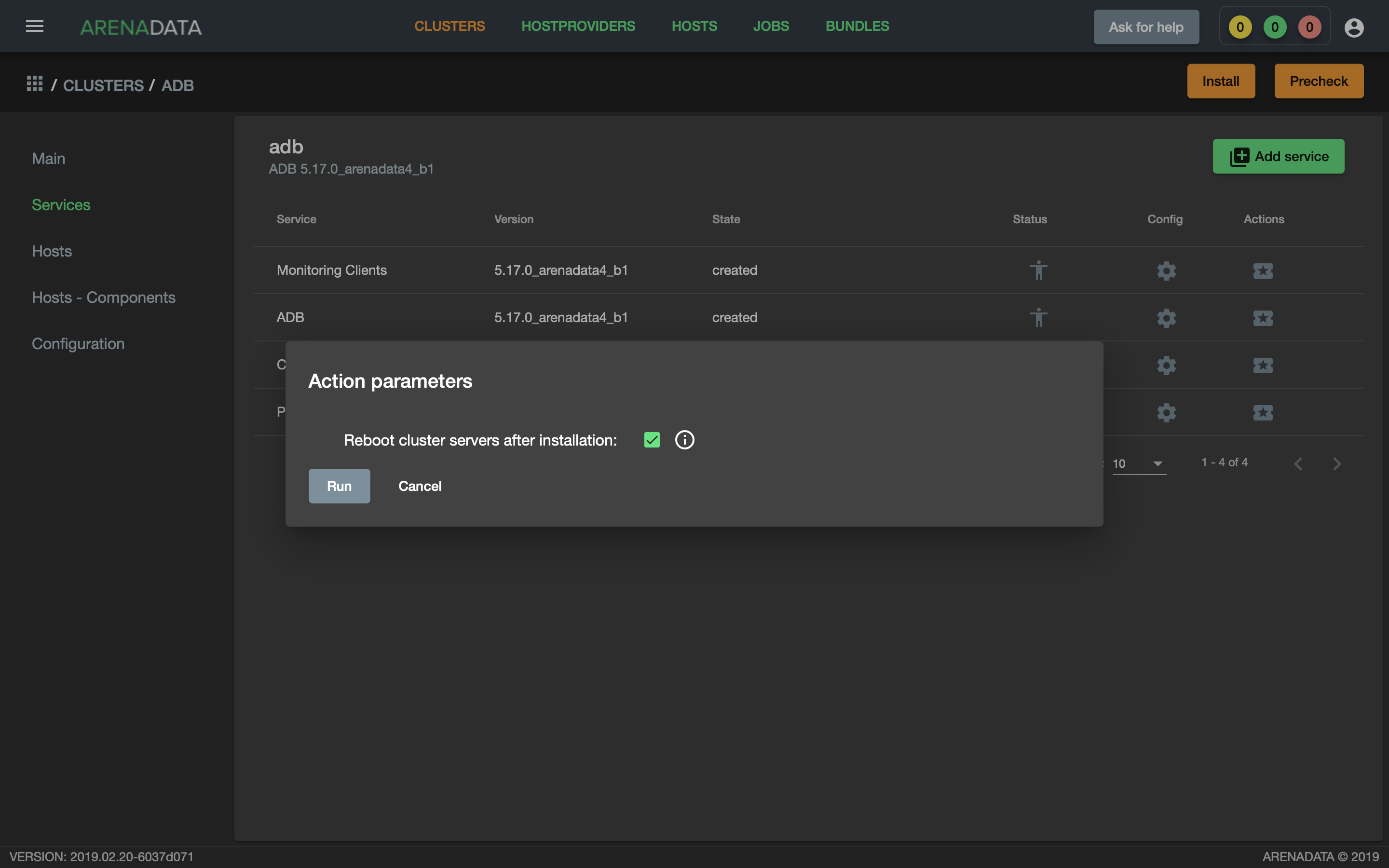
Task: View status icon for Monitoring Clients
Action: pos(1038,271)
